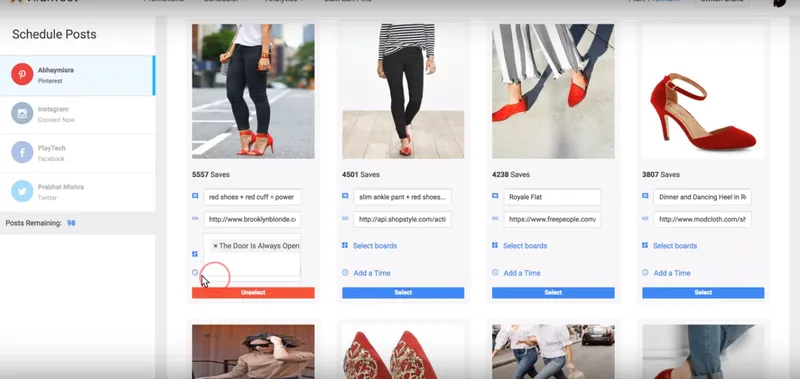Open the Instagram Connect Now account tab
Viewport: 800px width, 379px height.
(x=78, y=114)
